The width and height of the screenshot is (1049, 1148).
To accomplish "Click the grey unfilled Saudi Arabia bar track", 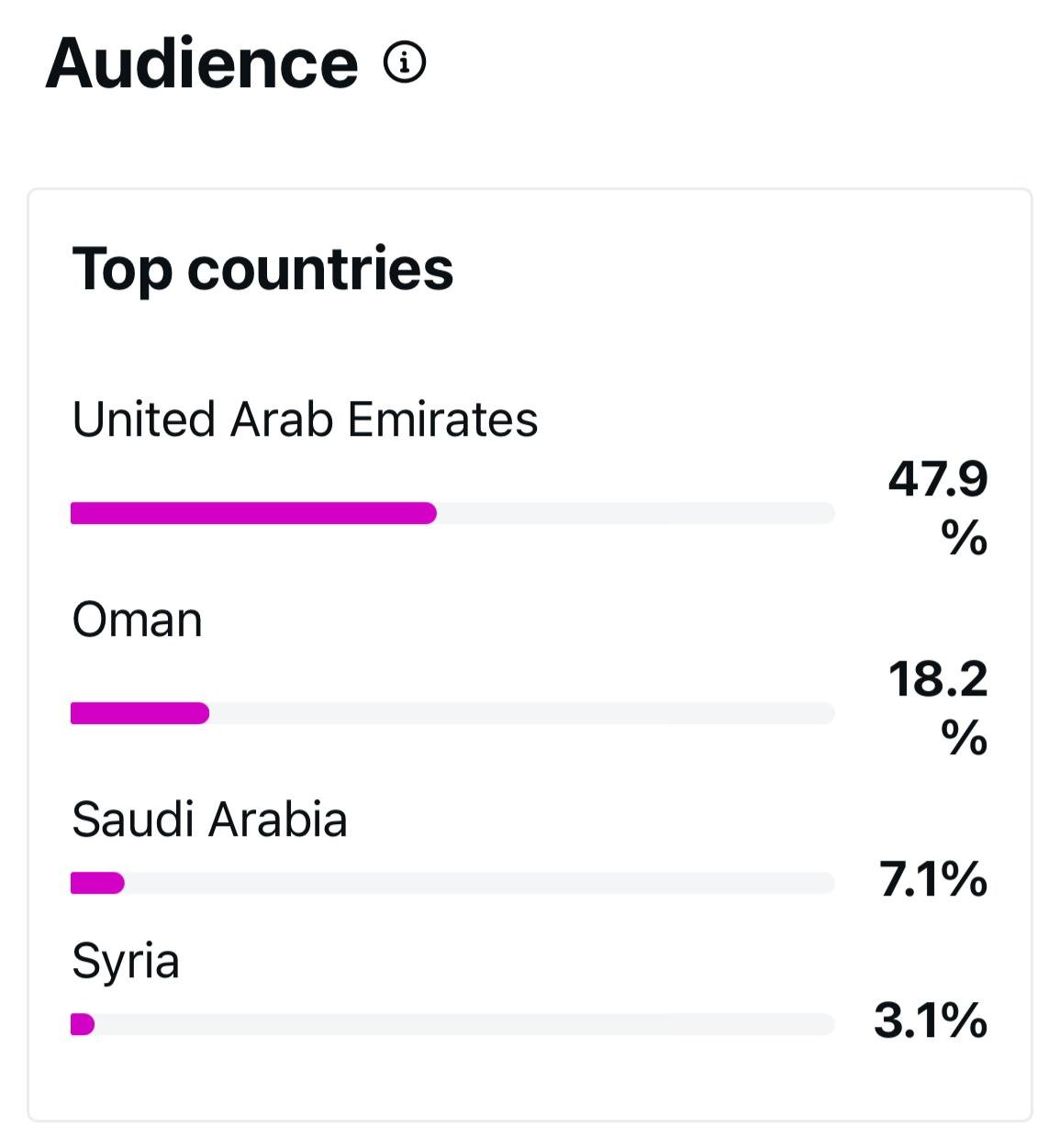I will 479,883.
